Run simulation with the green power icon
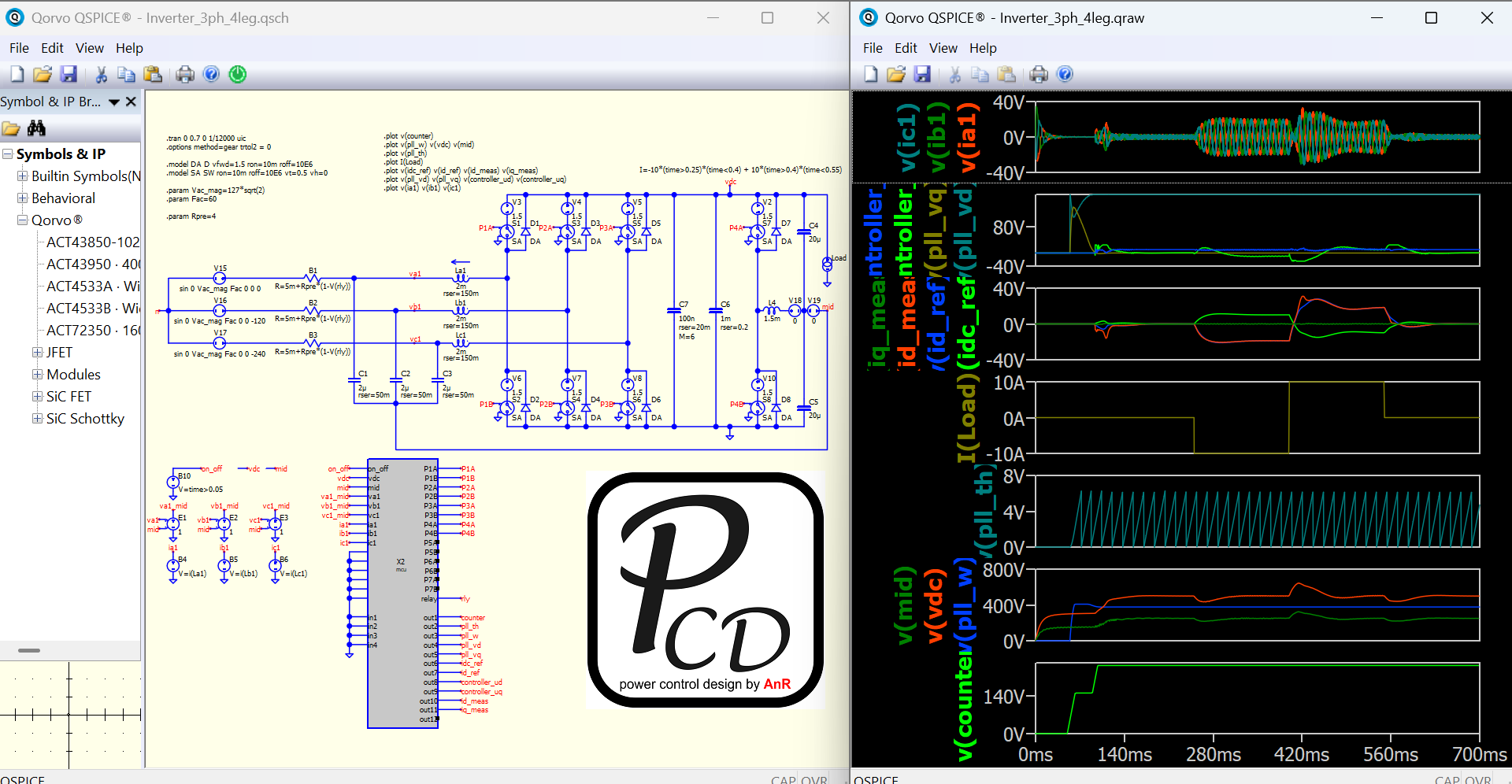This screenshot has height=784, width=1512. click(x=238, y=74)
